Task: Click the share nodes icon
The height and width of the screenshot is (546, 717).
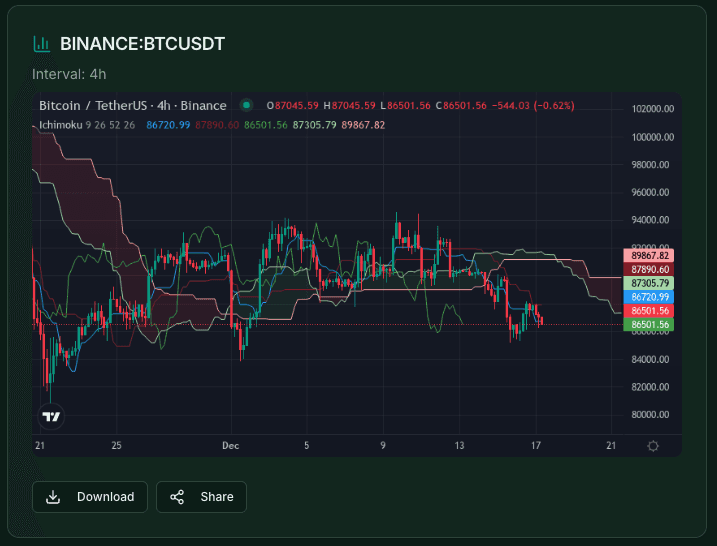Action: coord(177,497)
